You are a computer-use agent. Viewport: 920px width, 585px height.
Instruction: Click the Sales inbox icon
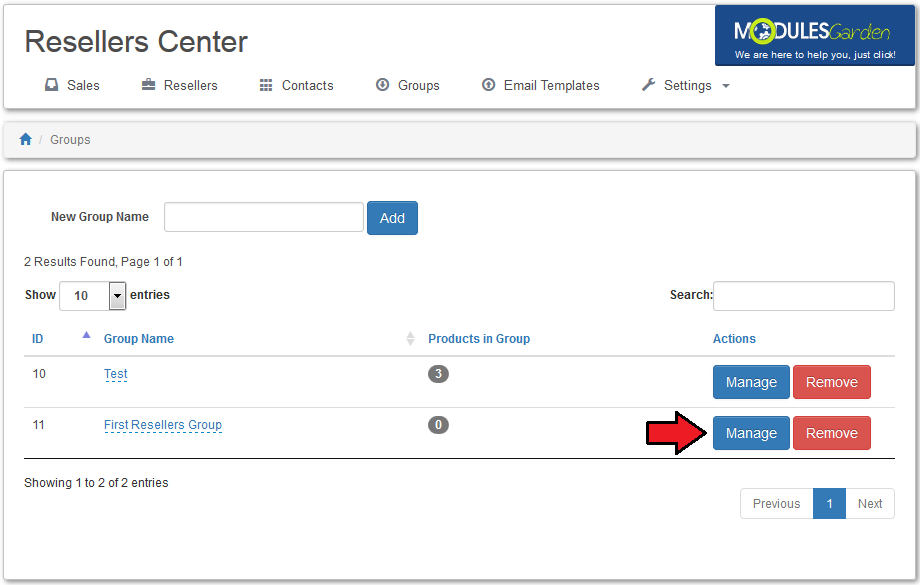tap(52, 85)
